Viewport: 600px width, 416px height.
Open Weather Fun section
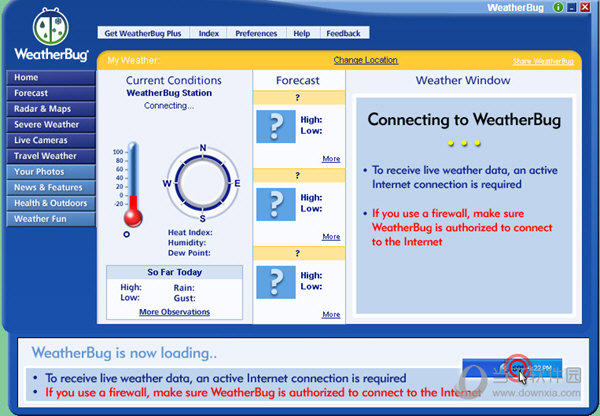point(51,219)
